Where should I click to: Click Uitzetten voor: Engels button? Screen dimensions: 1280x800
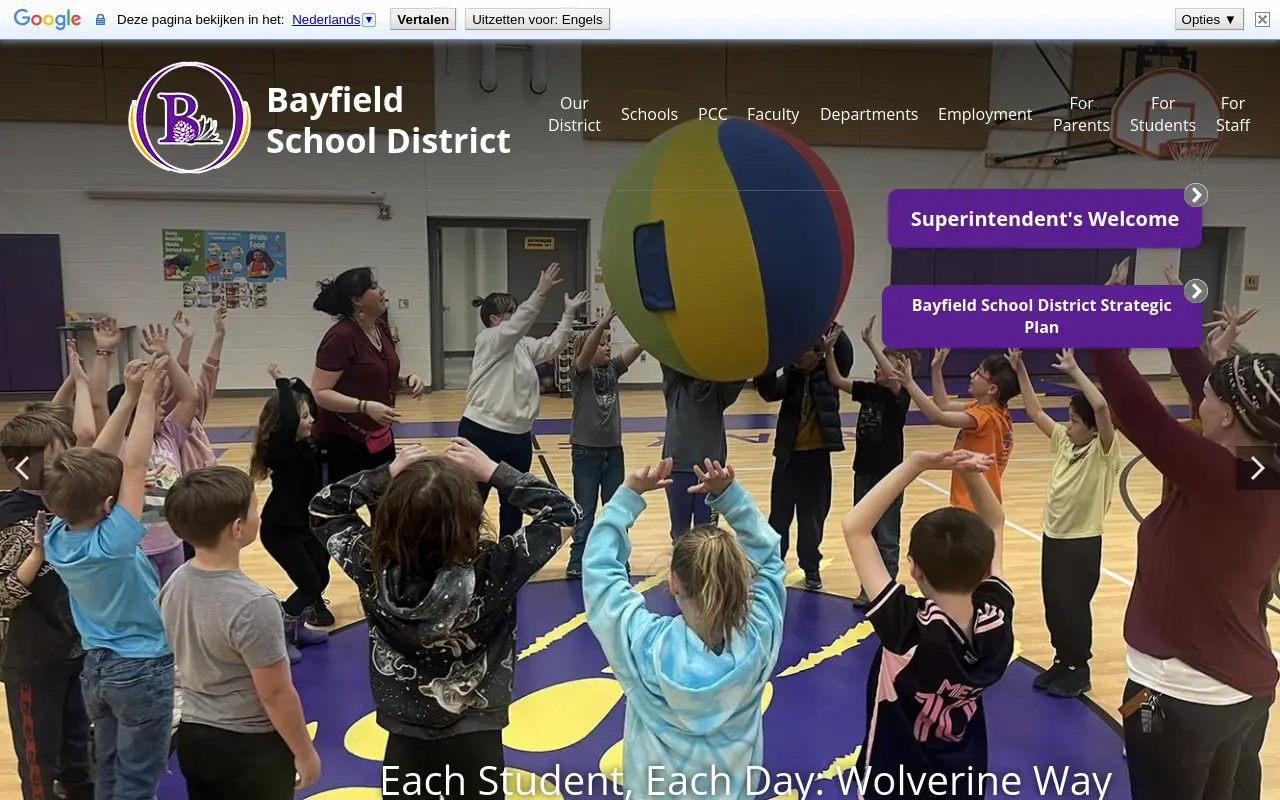[x=537, y=19]
